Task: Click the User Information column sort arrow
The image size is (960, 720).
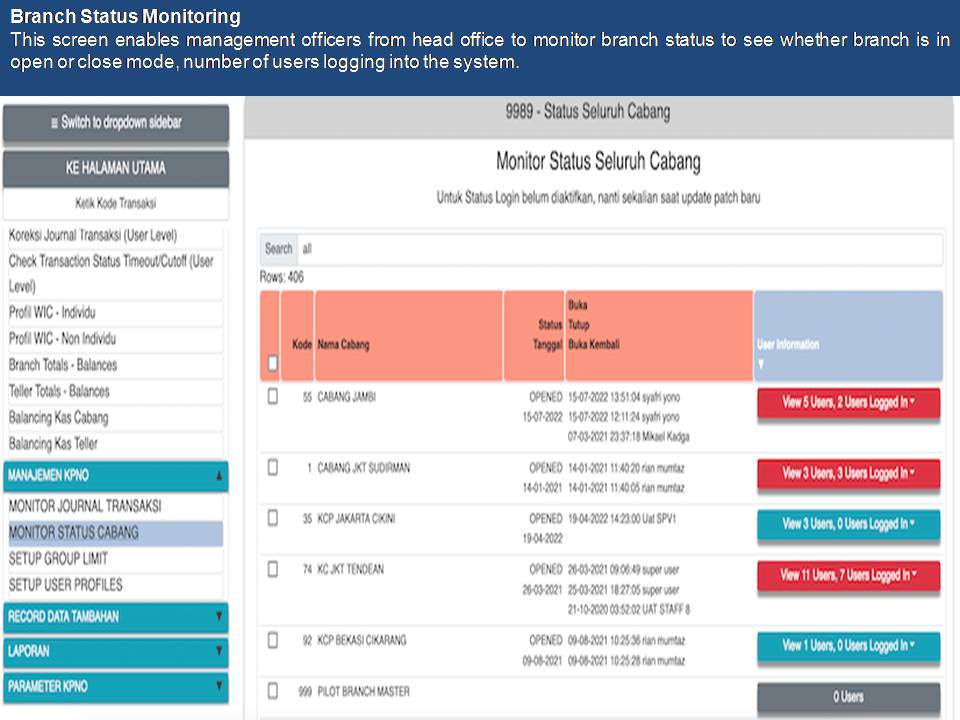Action: [x=761, y=364]
